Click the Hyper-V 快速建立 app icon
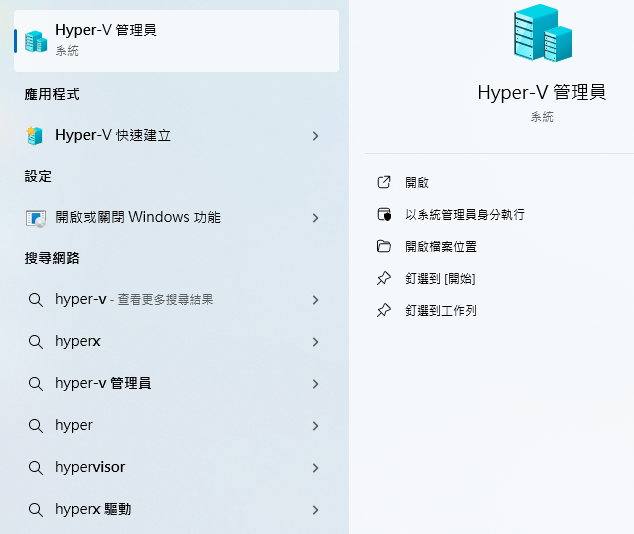 click(34, 136)
